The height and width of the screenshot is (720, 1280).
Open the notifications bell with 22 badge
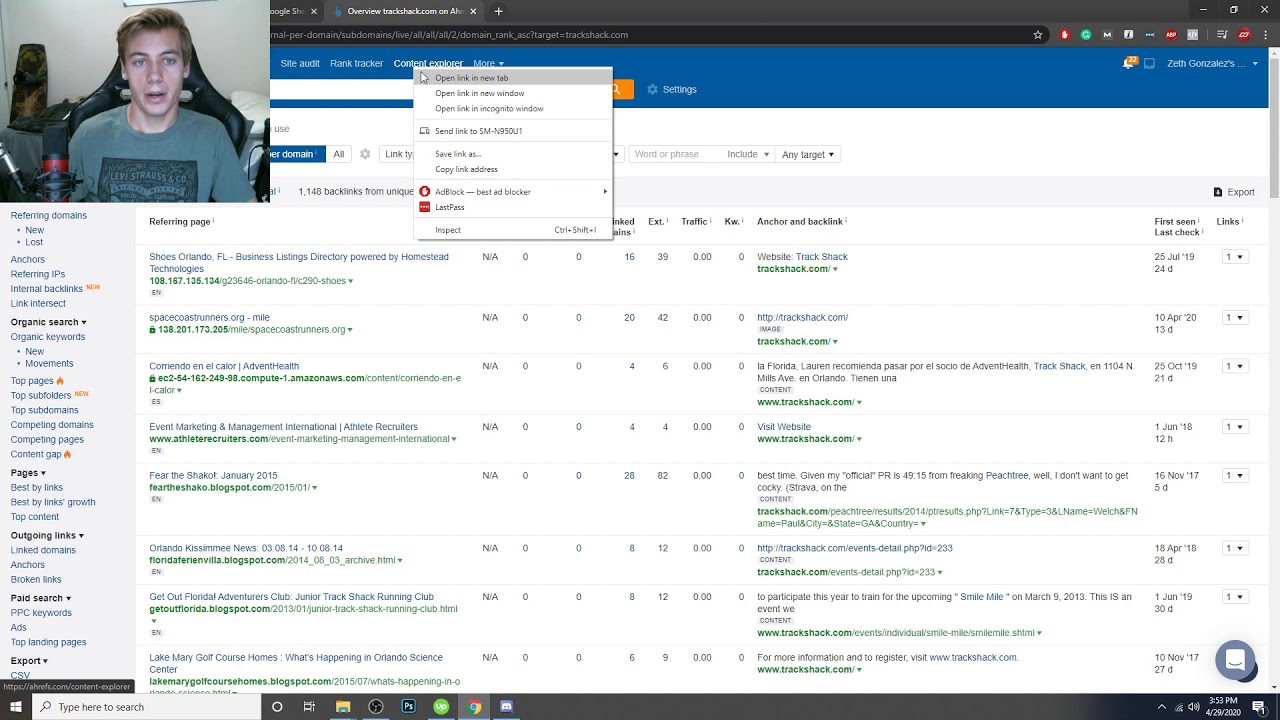[x=1130, y=63]
